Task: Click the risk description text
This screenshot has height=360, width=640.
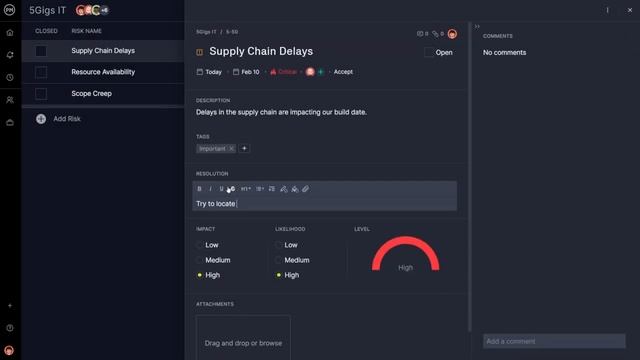Action: pos(281,112)
